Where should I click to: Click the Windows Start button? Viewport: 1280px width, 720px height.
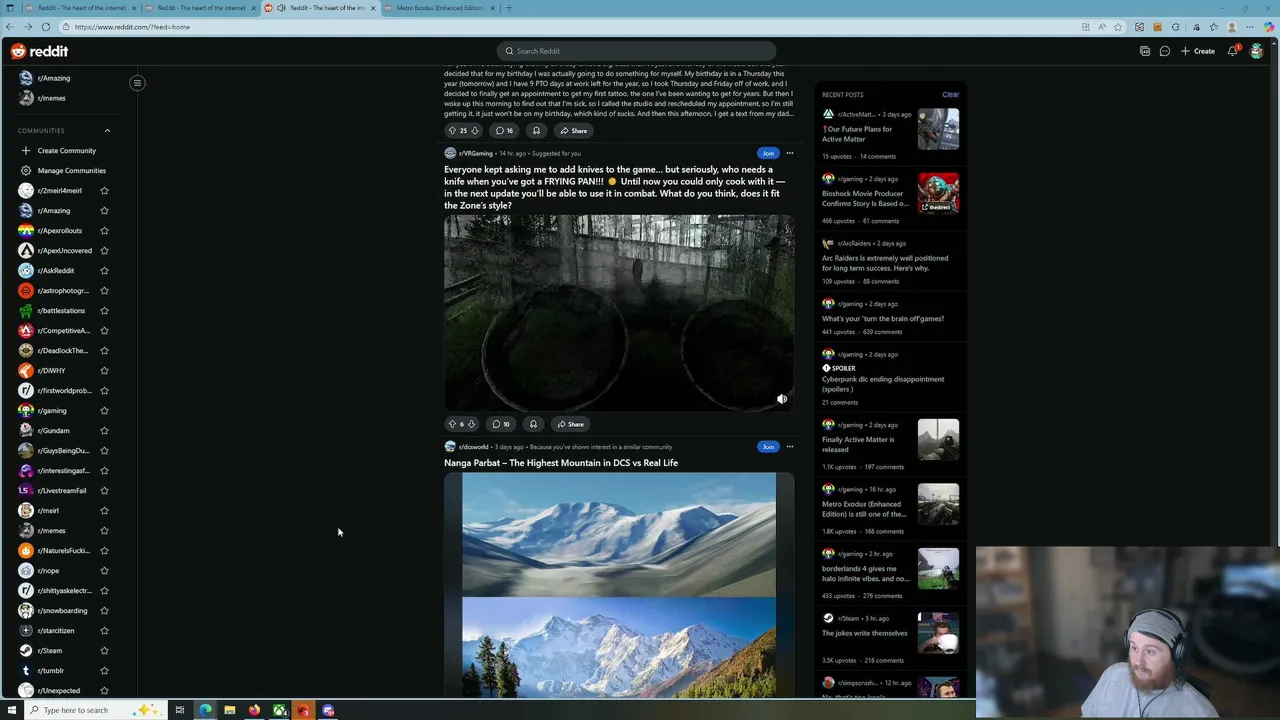(12, 710)
